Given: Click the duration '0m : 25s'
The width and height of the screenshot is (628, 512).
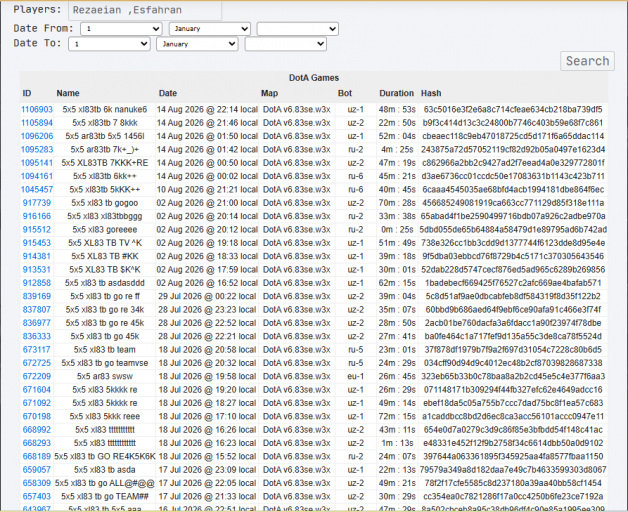Looking at the screenshot, I should 397,230.
